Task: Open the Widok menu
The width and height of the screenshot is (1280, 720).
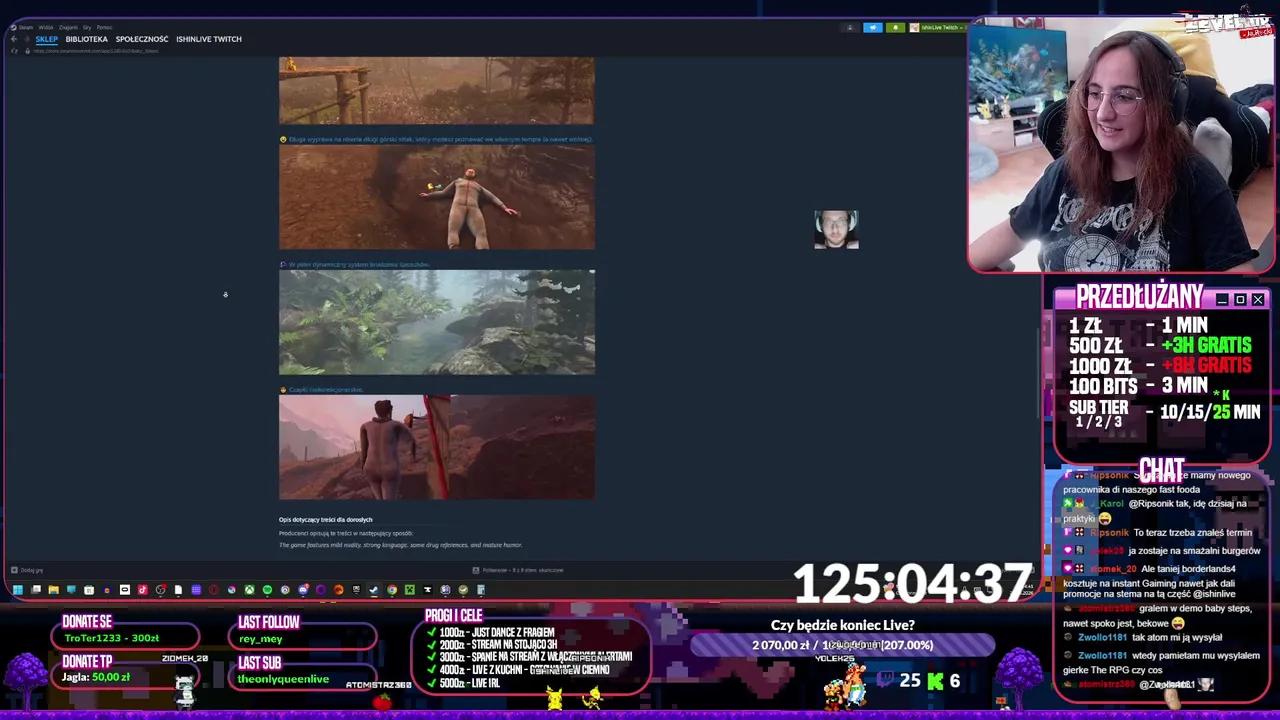Action: tap(45, 28)
